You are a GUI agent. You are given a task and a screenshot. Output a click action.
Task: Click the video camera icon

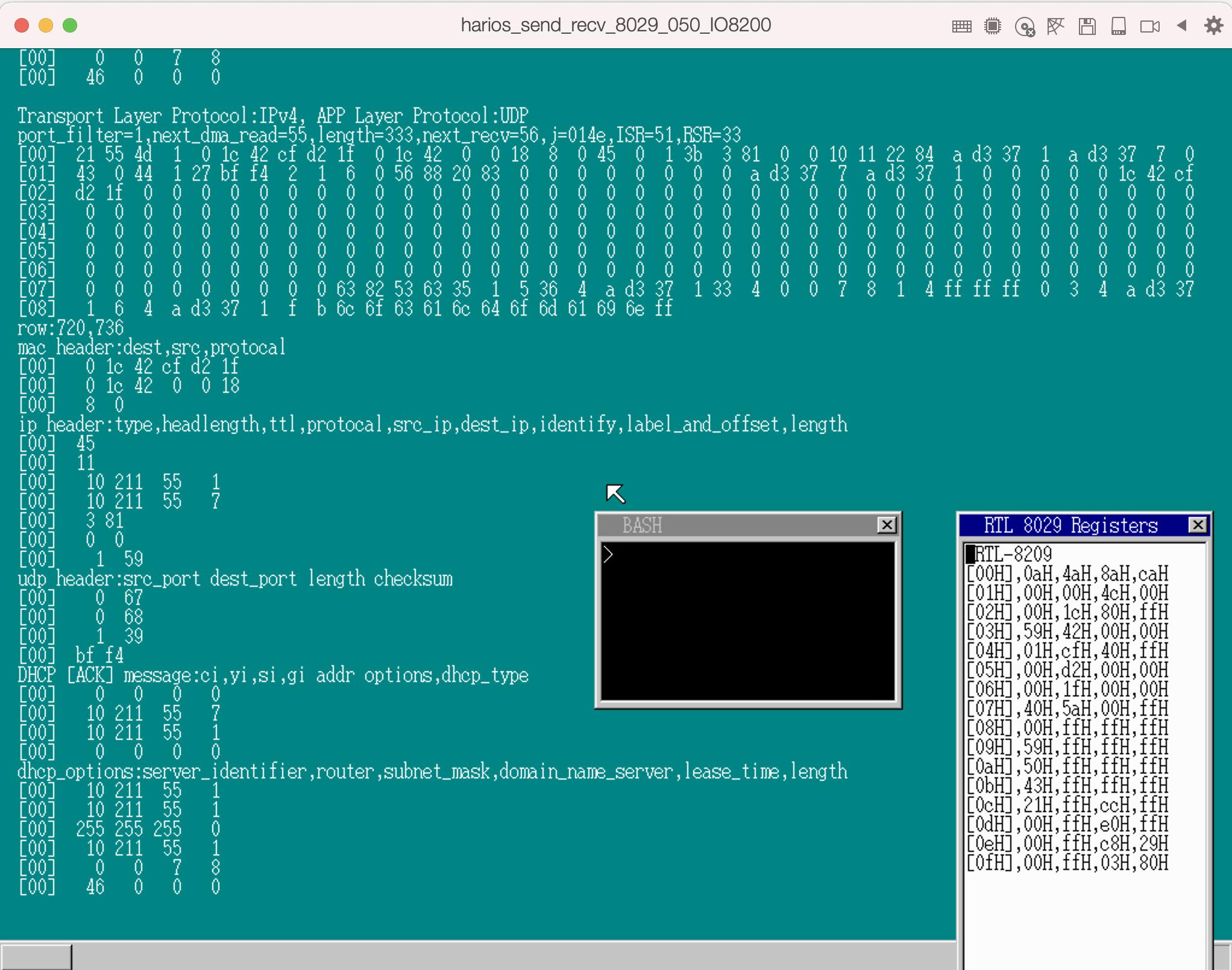[x=1150, y=26]
